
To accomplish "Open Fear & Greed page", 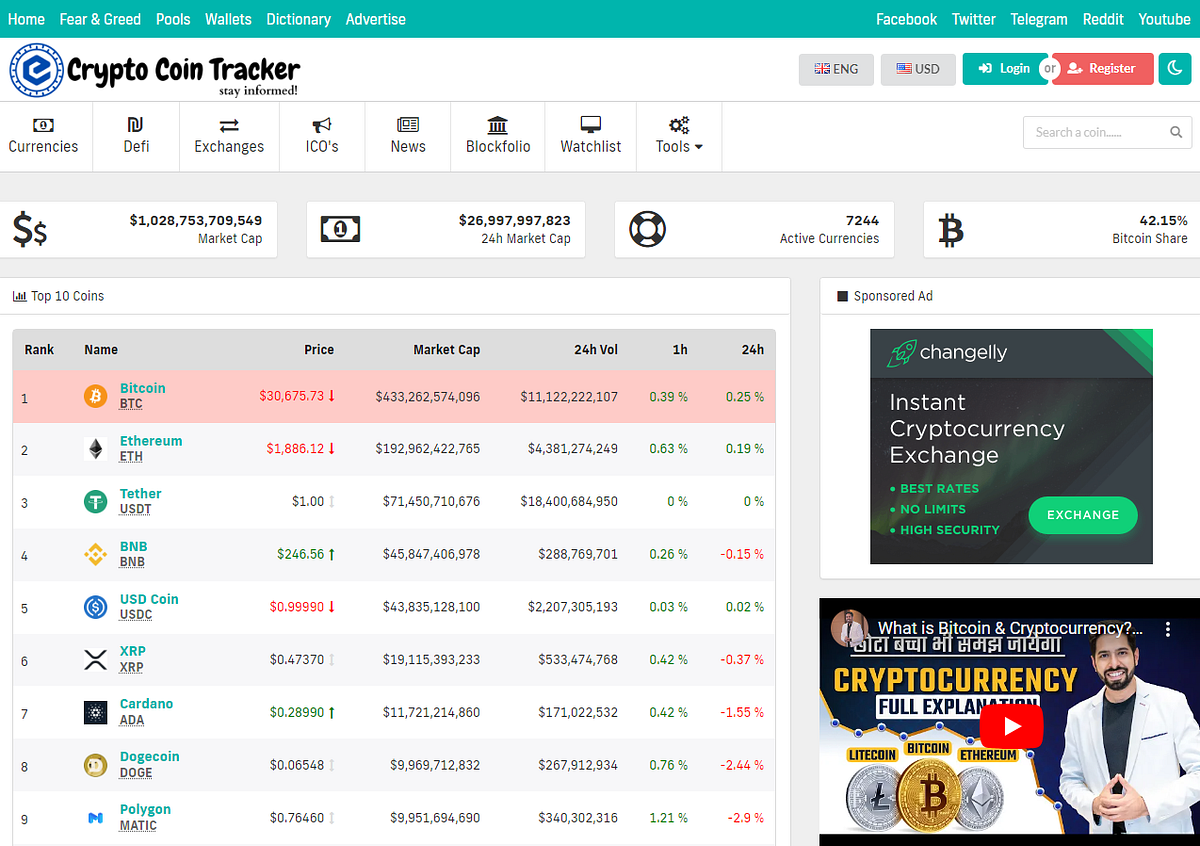I will [x=100, y=19].
